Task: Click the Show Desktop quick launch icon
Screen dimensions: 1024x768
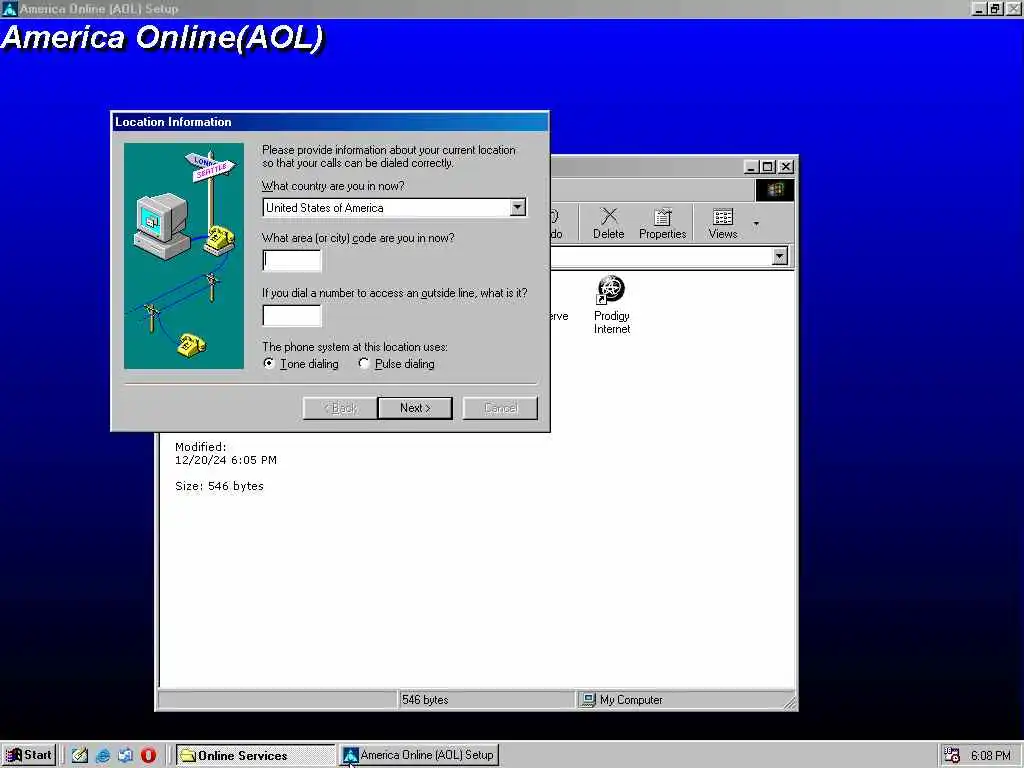Action: click(80, 756)
